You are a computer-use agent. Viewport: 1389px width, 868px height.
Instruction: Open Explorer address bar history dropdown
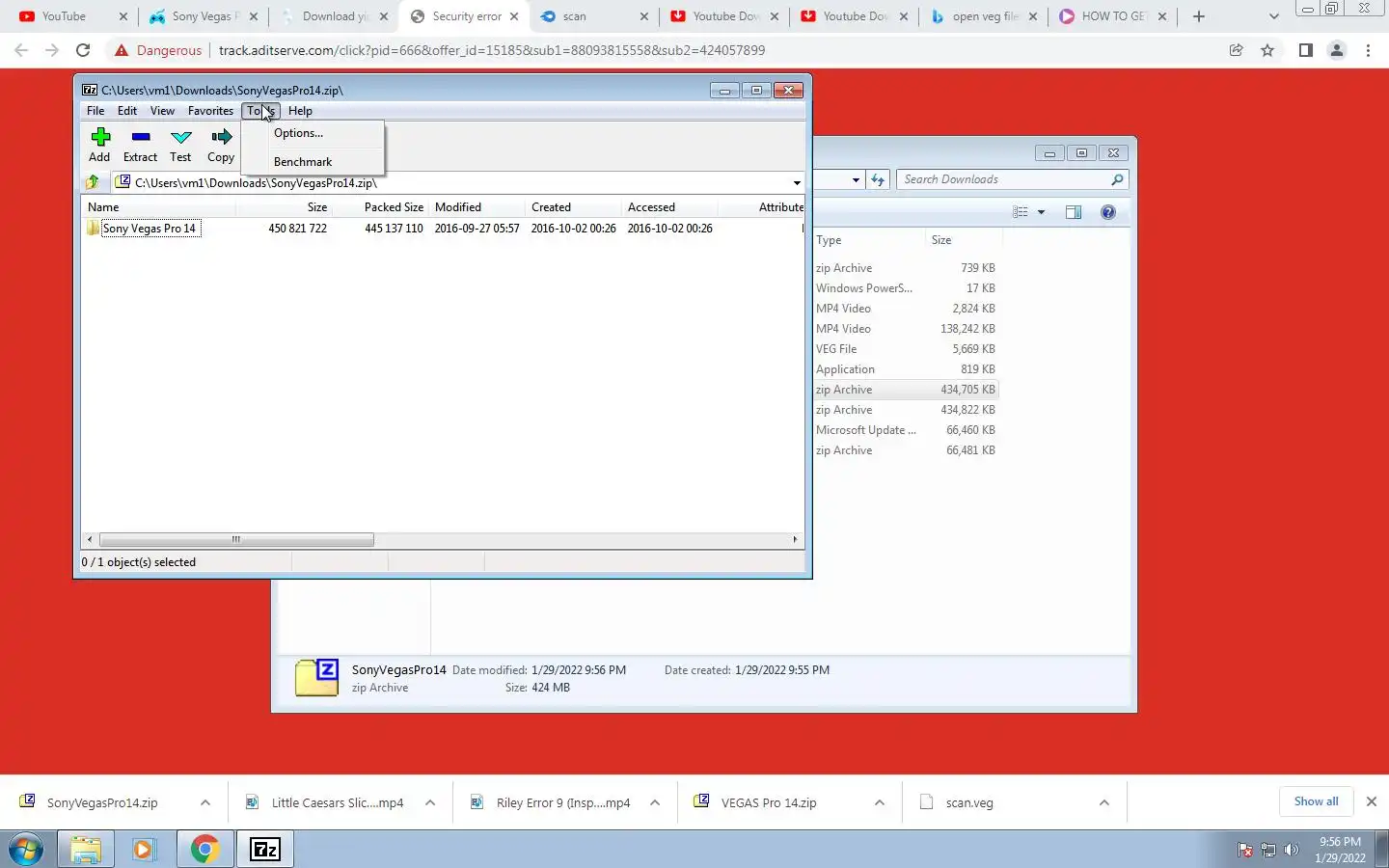(x=856, y=179)
